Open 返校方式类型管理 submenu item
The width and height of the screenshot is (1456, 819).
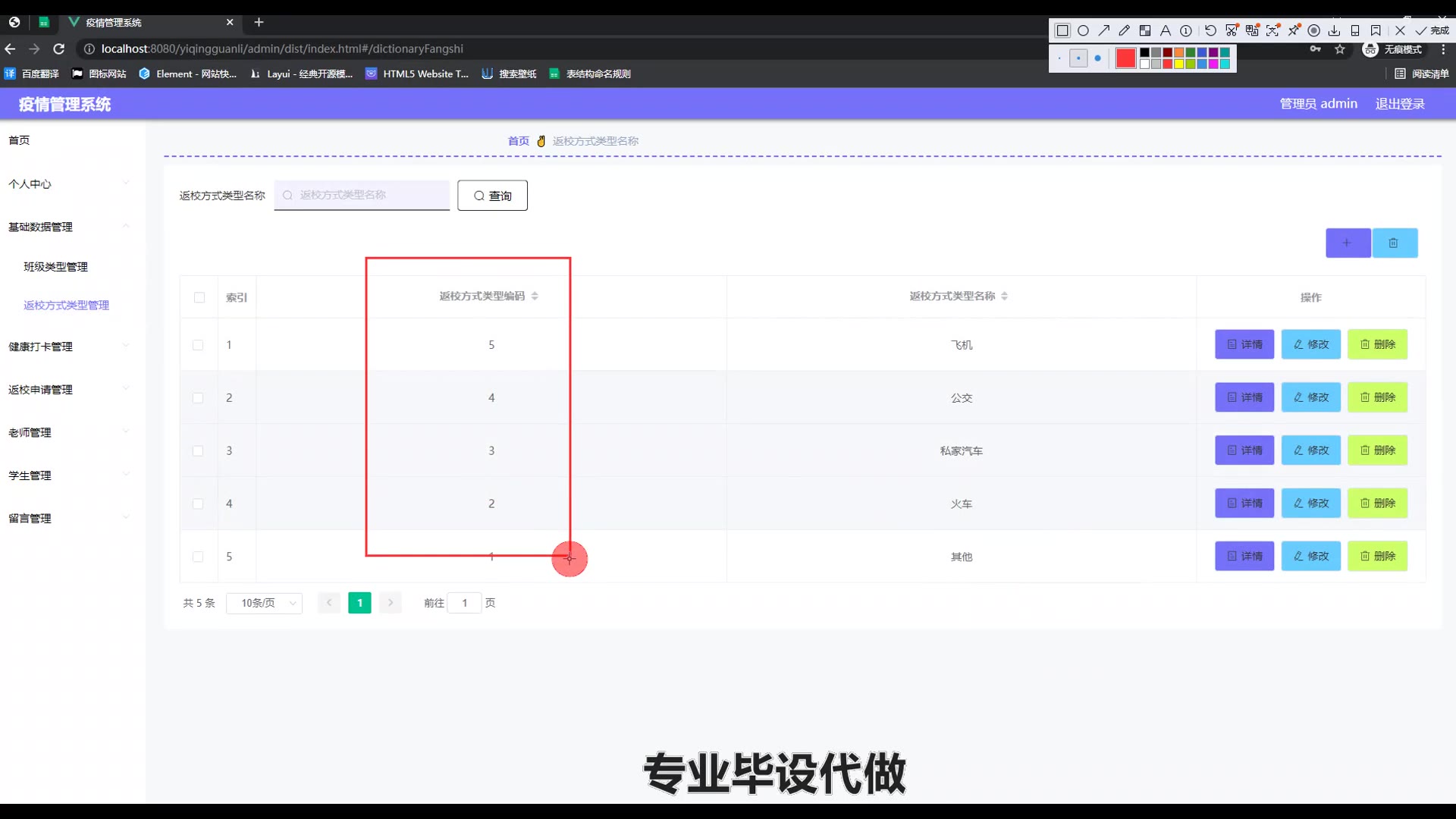tap(66, 305)
